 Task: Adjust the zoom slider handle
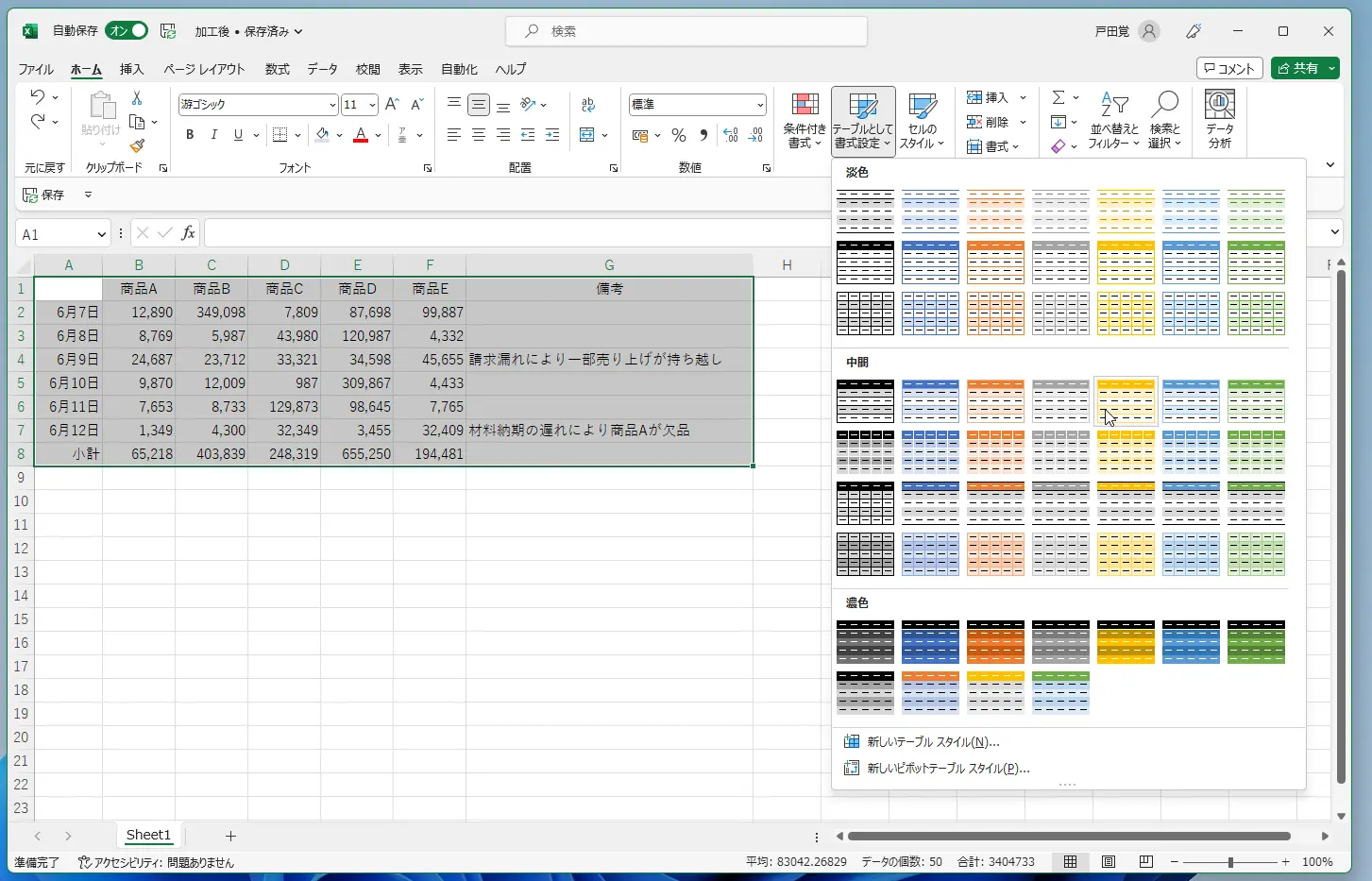1230,862
